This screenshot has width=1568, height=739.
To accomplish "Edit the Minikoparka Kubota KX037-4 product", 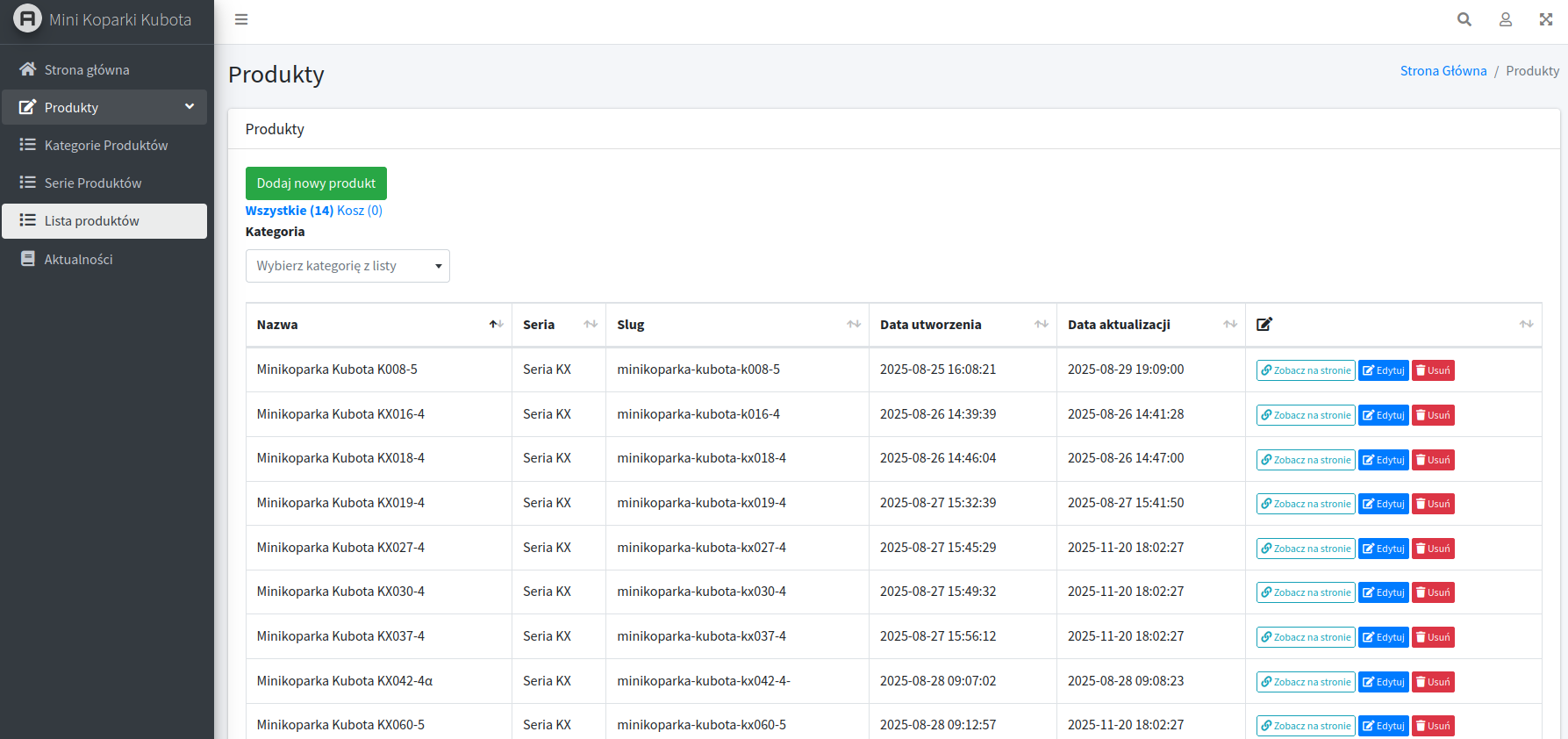I will tap(1384, 637).
